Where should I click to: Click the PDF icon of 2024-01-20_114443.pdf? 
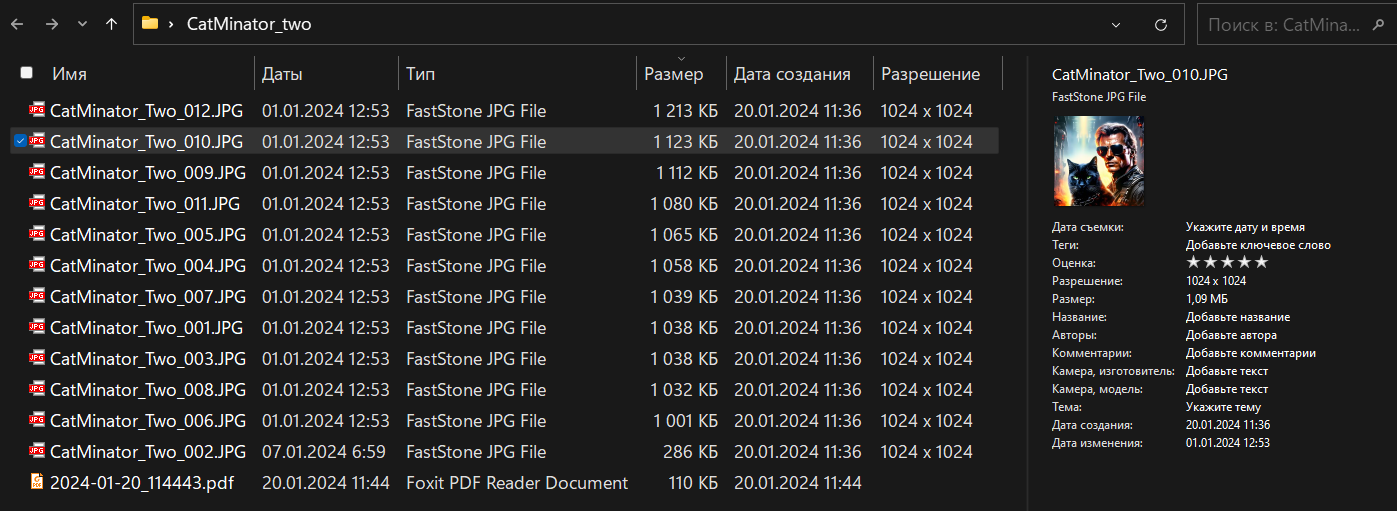coord(37,483)
